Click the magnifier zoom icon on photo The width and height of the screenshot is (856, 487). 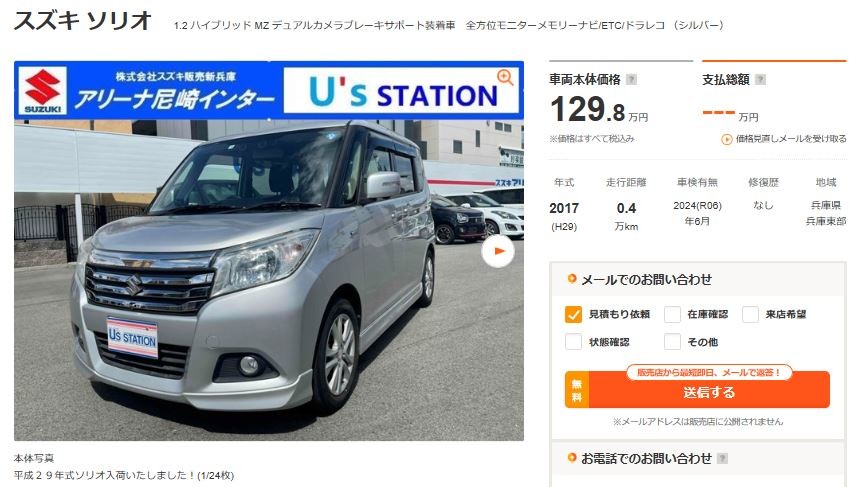tap(505, 78)
